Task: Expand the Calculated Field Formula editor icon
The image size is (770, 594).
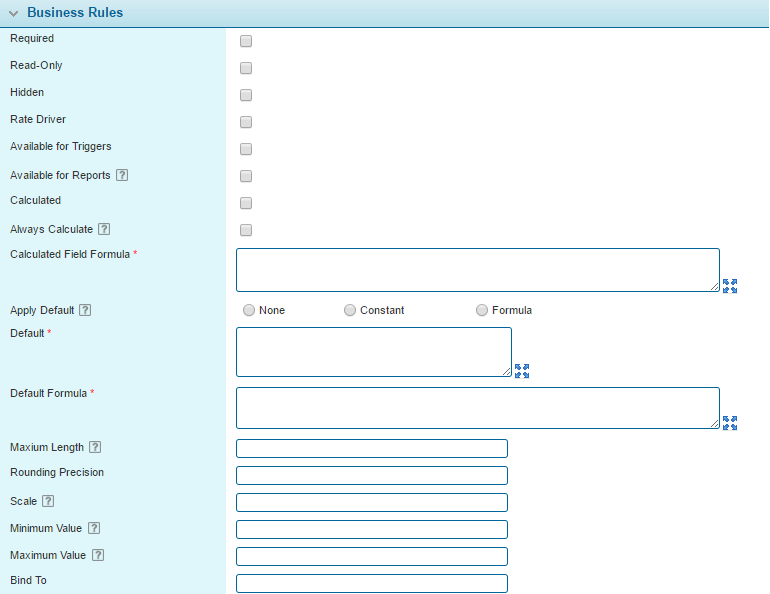Action: click(730, 286)
